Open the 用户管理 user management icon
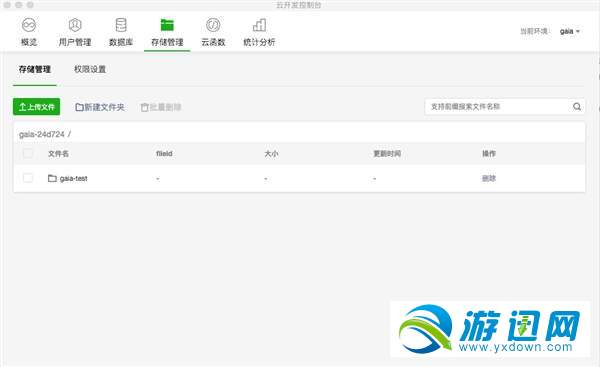The height and width of the screenshot is (367, 600). 75,25
